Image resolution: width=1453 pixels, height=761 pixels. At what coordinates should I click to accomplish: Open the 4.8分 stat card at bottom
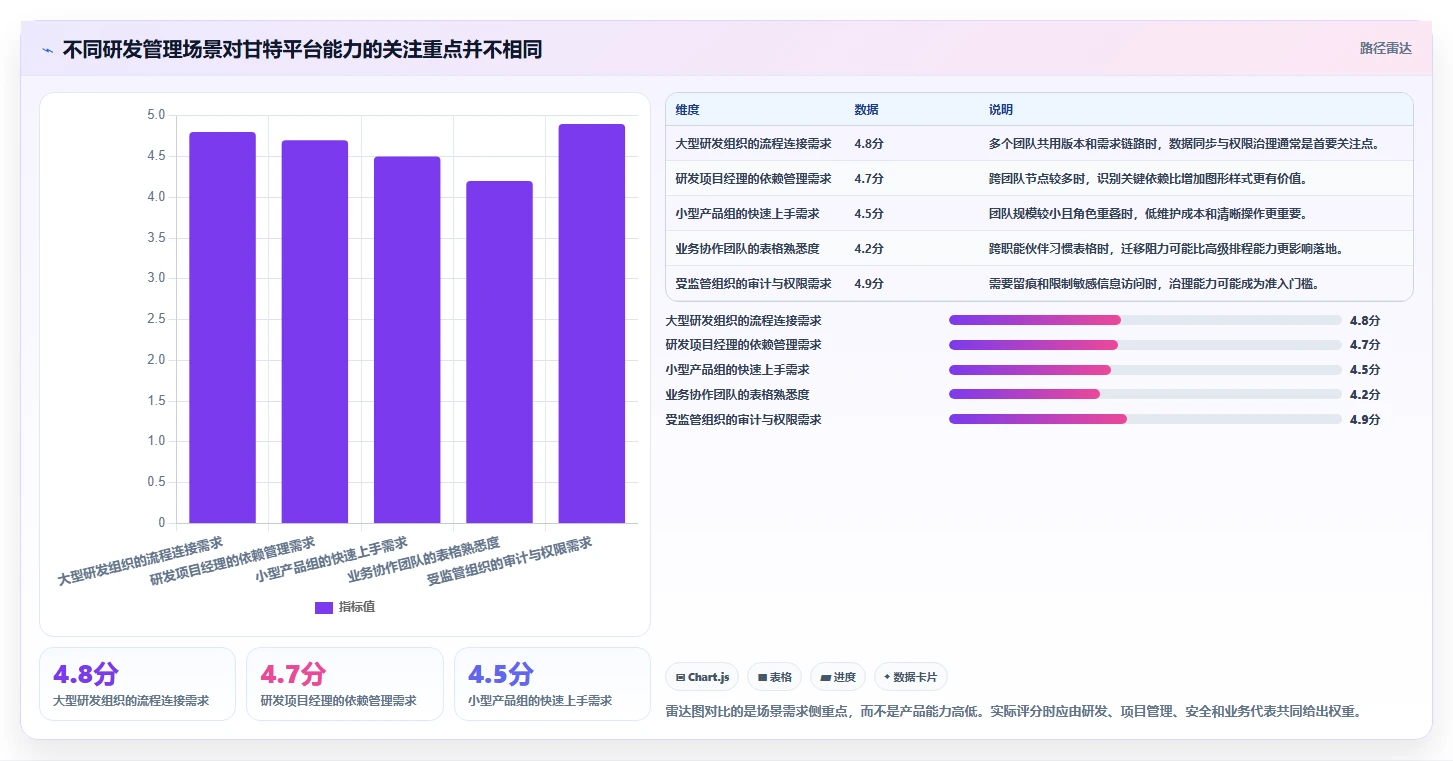click(x=137, y=684)
